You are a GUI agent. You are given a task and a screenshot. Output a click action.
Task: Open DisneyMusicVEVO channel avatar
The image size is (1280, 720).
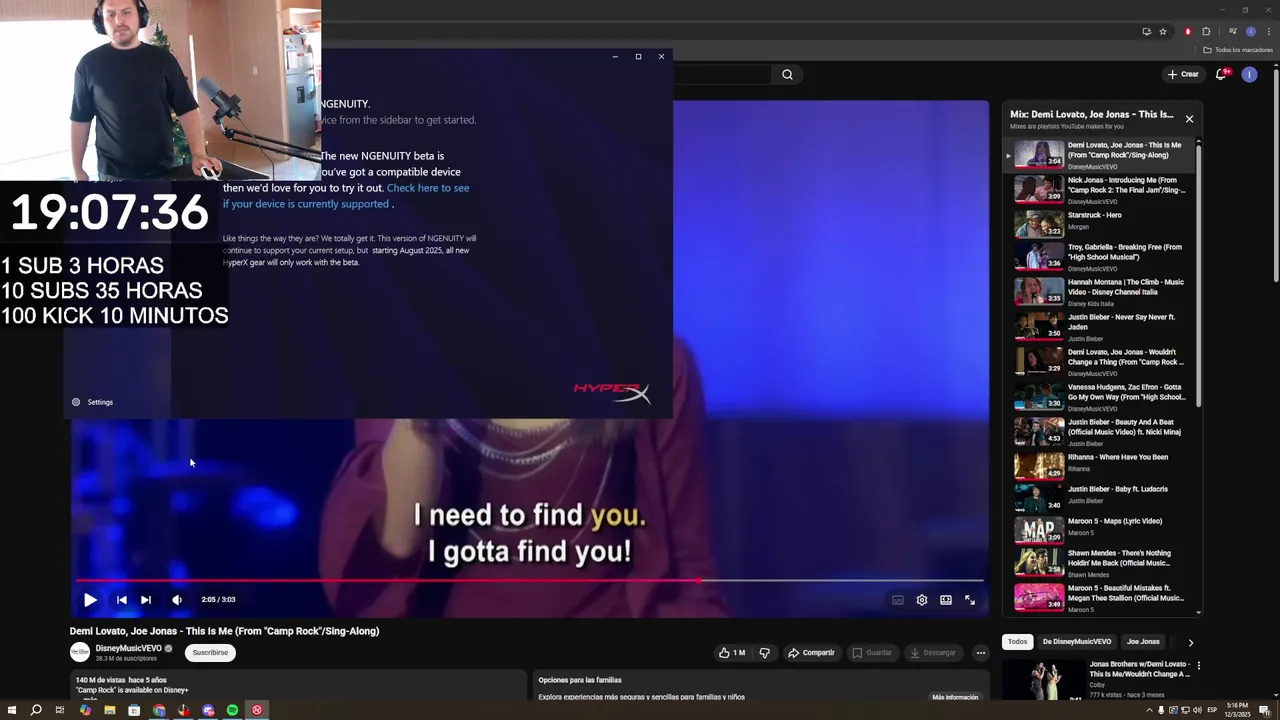(x=79, y=652)
